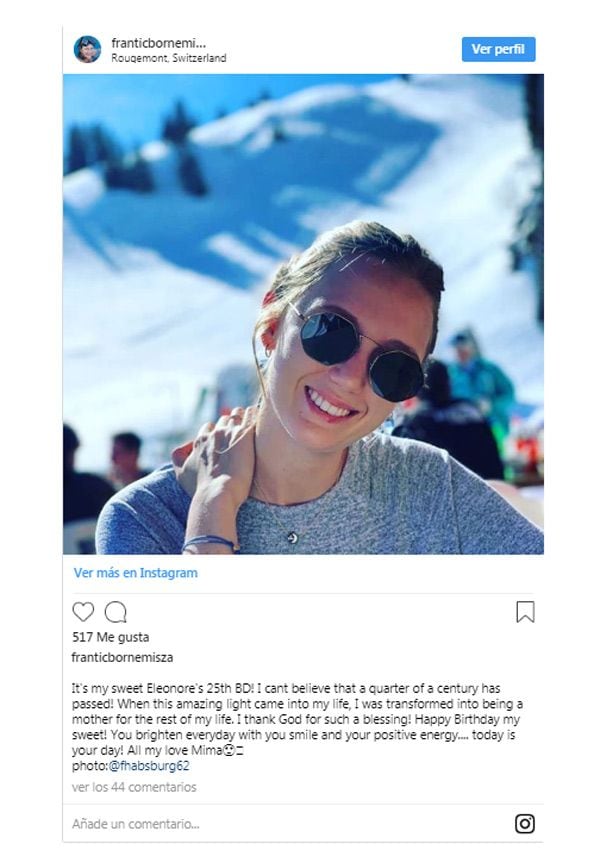Open the main post photo

pos(304,314)
